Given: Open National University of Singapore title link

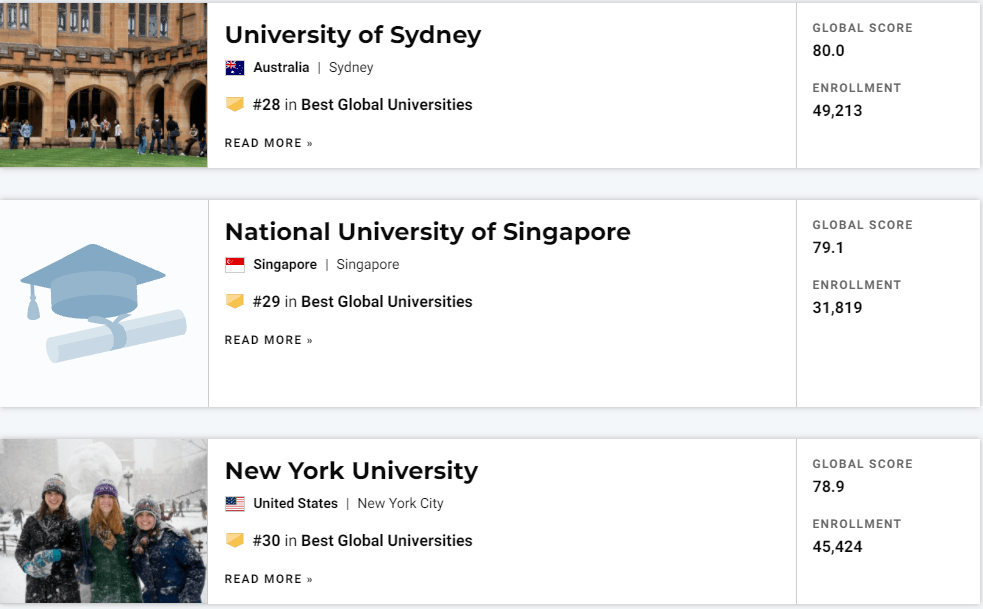Looking at the screenshot, I should [428, 232].
